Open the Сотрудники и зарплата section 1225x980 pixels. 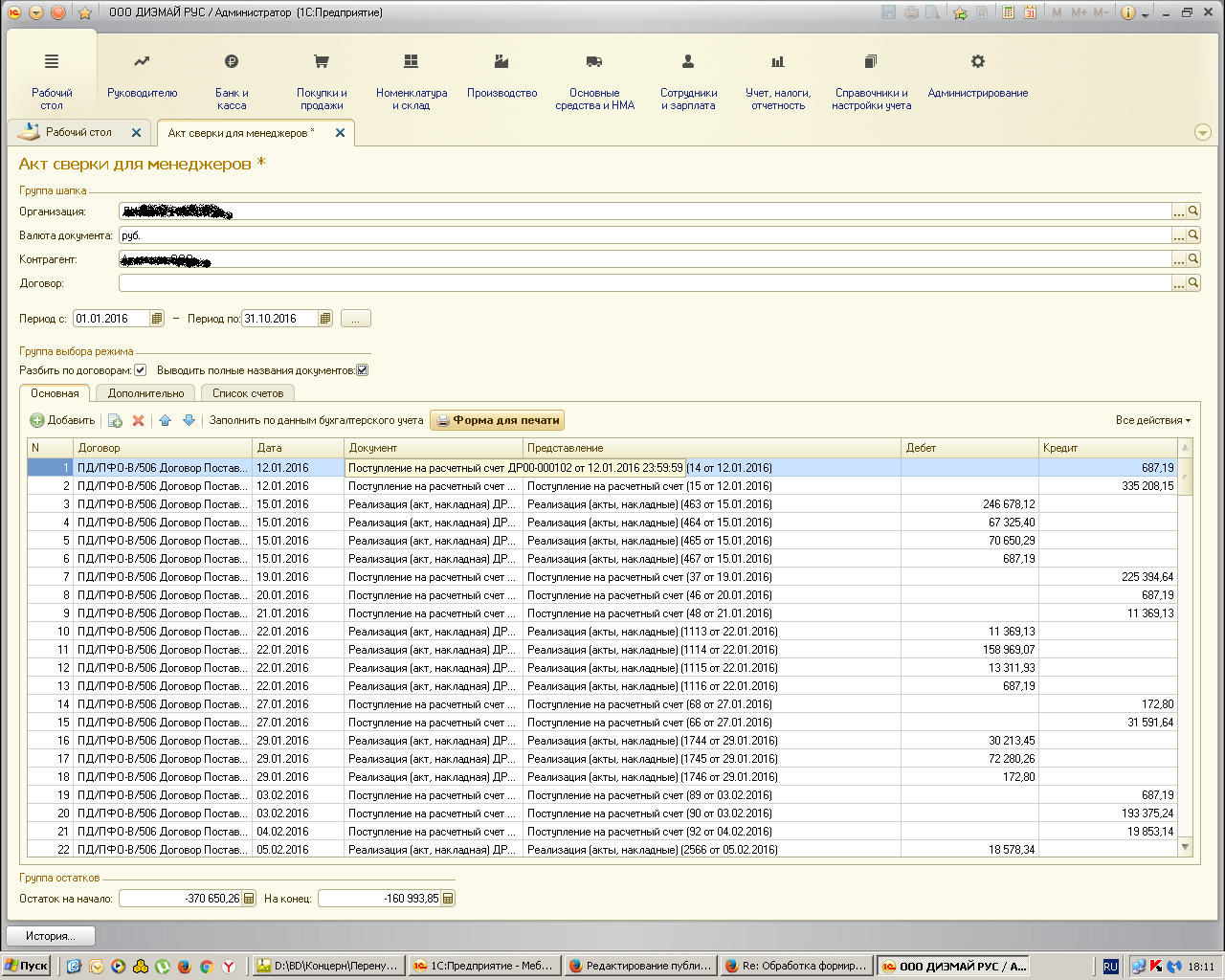pyautogui.click(x=688, y=82)
